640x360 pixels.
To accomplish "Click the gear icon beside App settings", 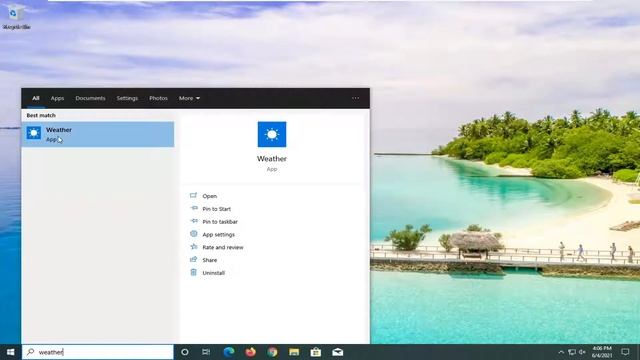I will pos(193,234).
